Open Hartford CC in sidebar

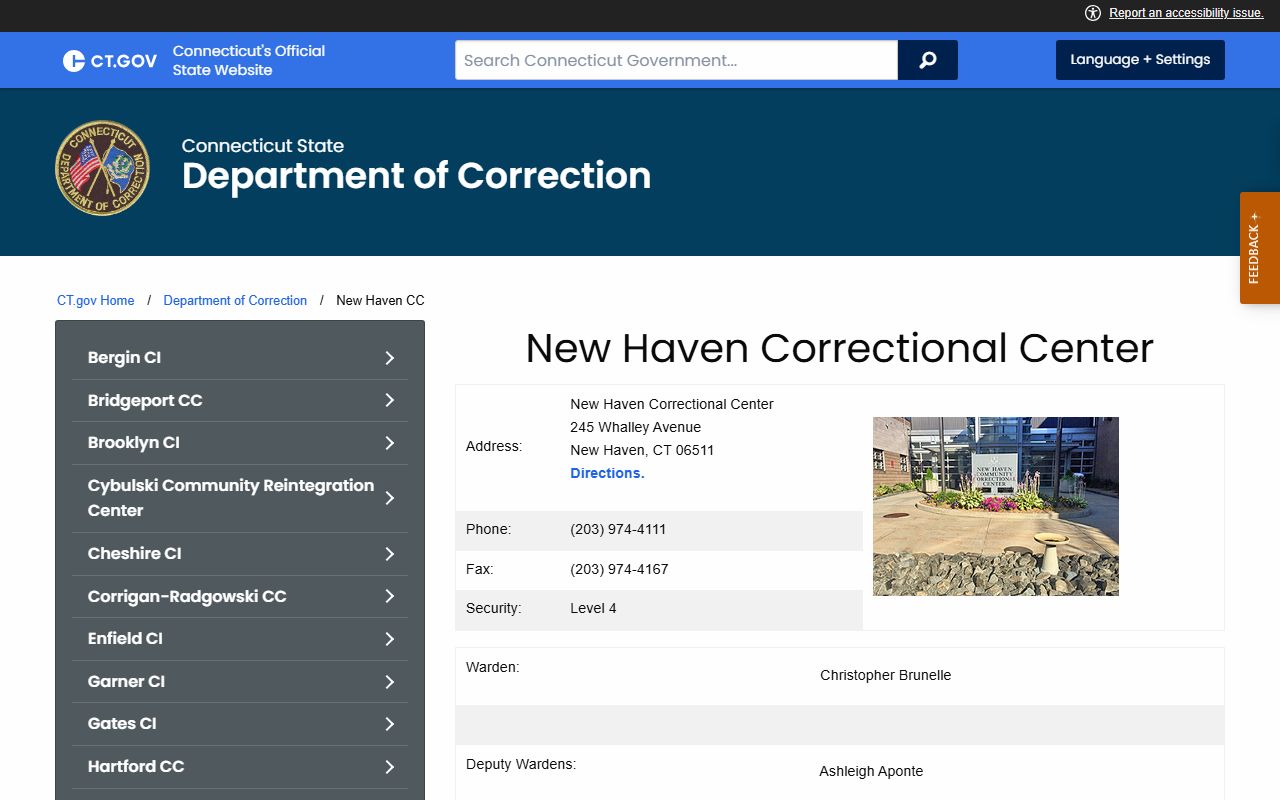pos(136,766)
